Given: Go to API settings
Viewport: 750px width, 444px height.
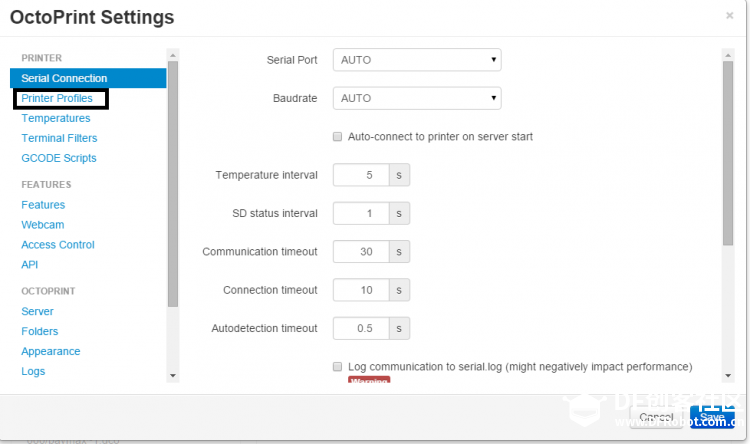Looking at the screenshot, I should (x=30, y=265).
